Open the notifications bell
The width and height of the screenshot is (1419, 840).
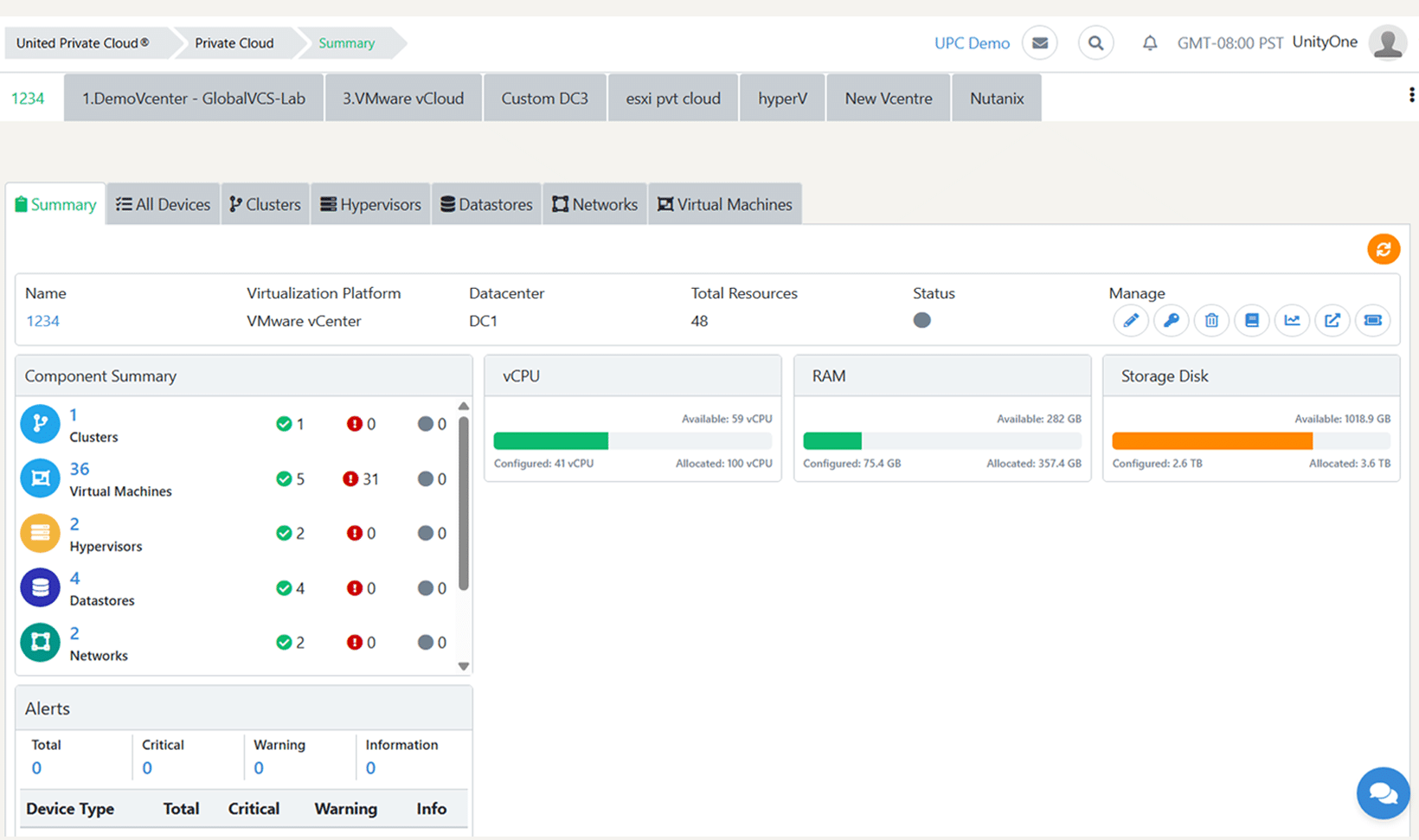coord(1149,43)
